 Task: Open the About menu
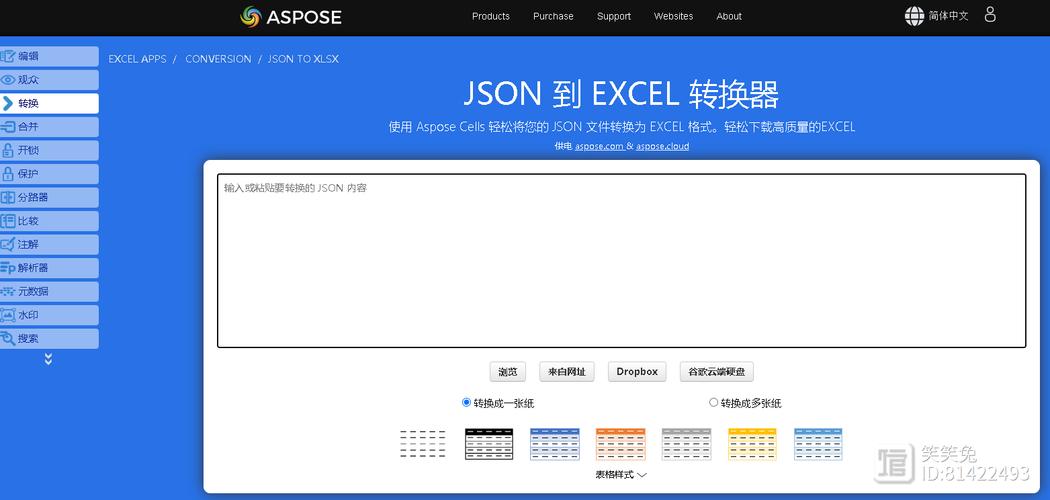[x=729, y=16]
